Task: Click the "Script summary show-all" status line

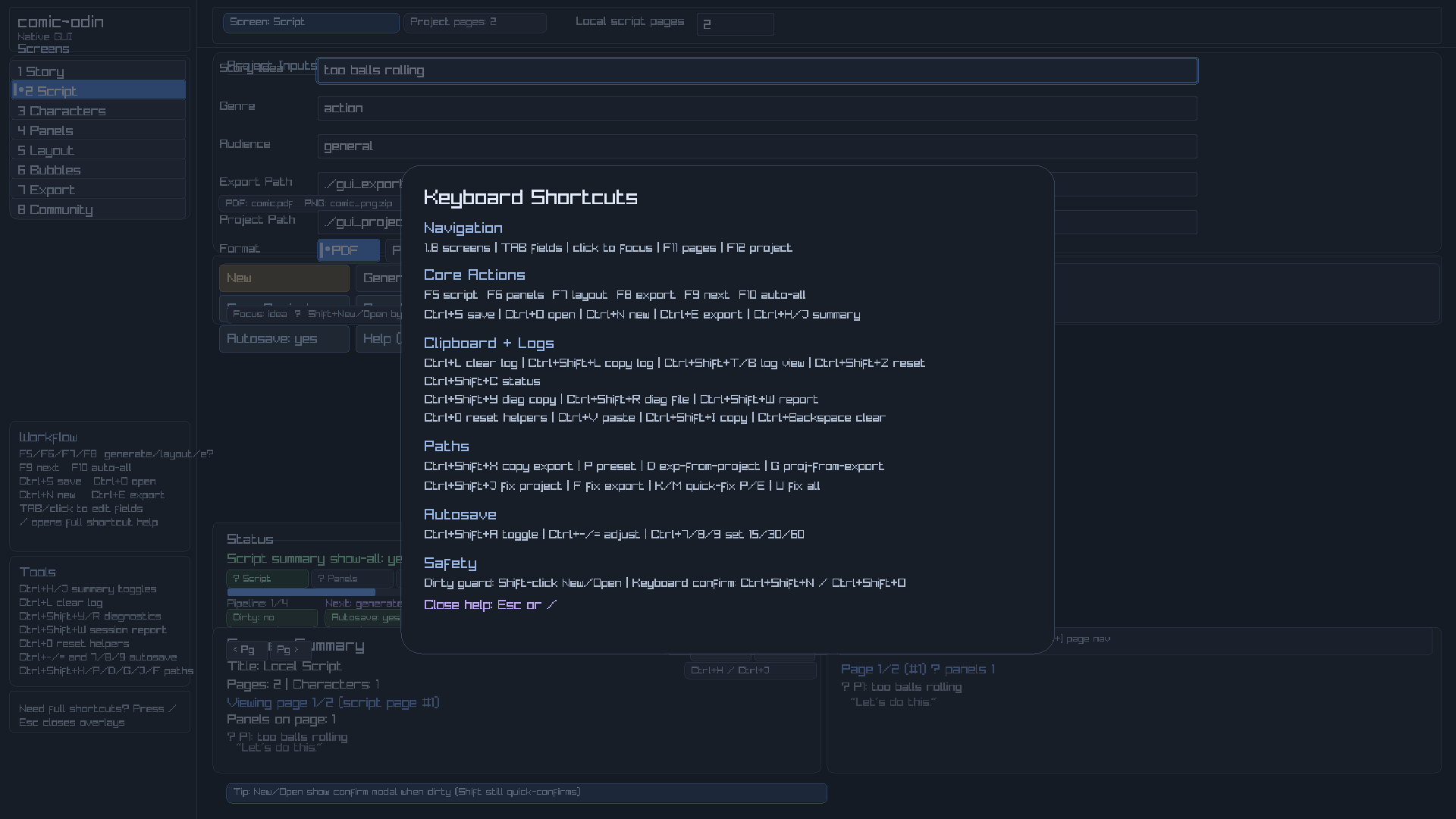Action: (x=314, y=559)
